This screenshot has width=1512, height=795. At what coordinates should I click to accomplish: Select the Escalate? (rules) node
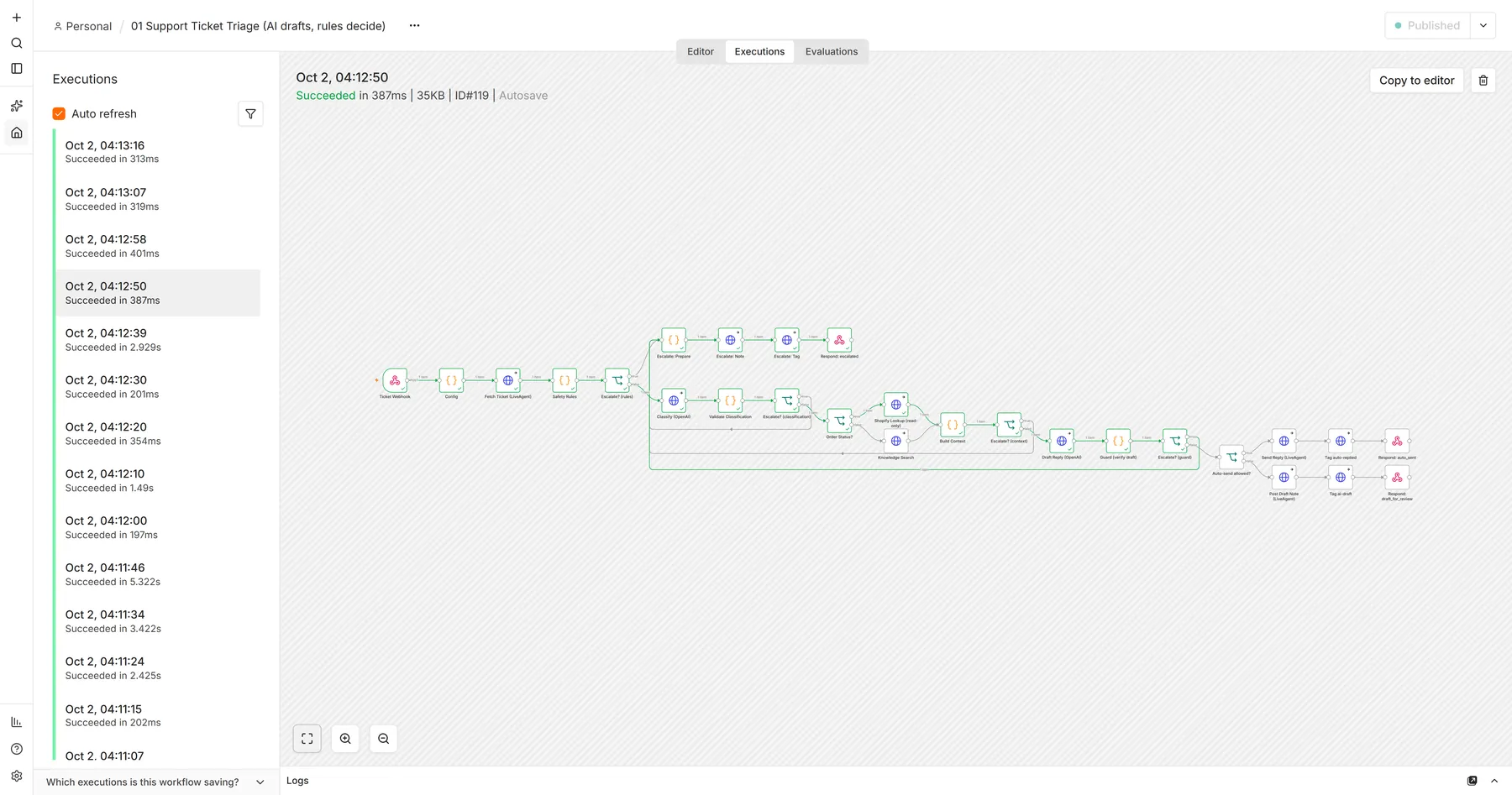pos(617,380)
